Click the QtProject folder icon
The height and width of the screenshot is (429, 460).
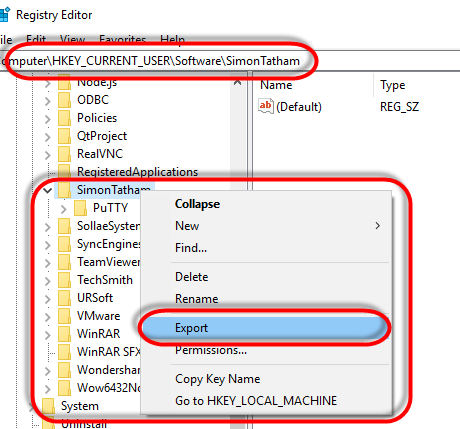click(x=64, y=136)
